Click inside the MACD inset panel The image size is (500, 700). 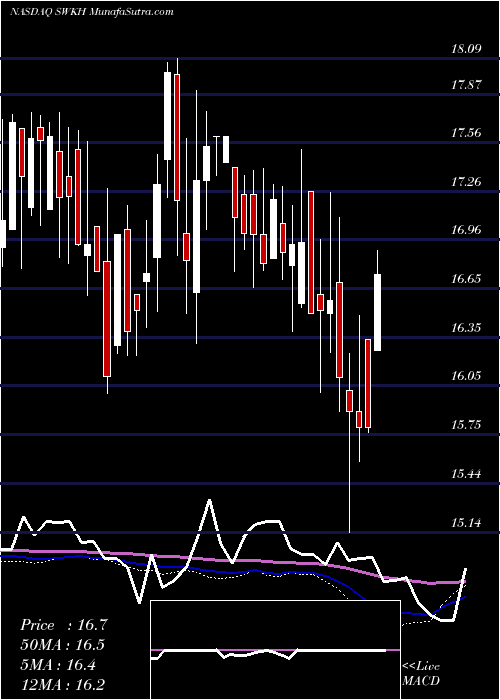click(275, 650)
